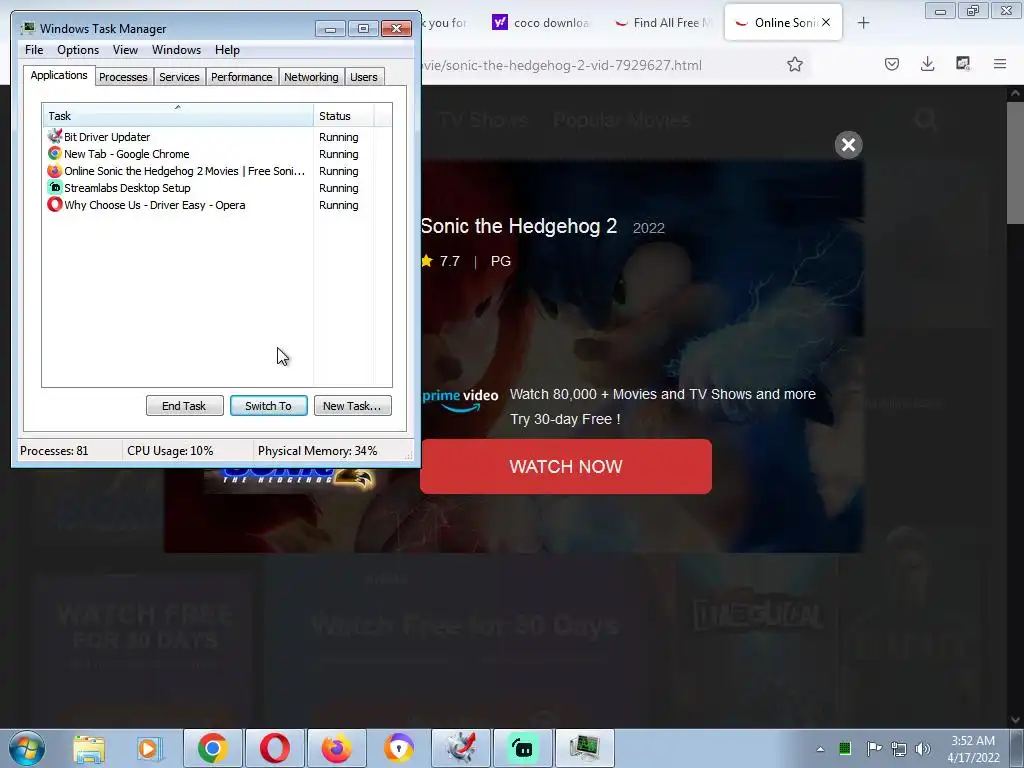Open the Options menu in Task Manager

pos(78,50)
